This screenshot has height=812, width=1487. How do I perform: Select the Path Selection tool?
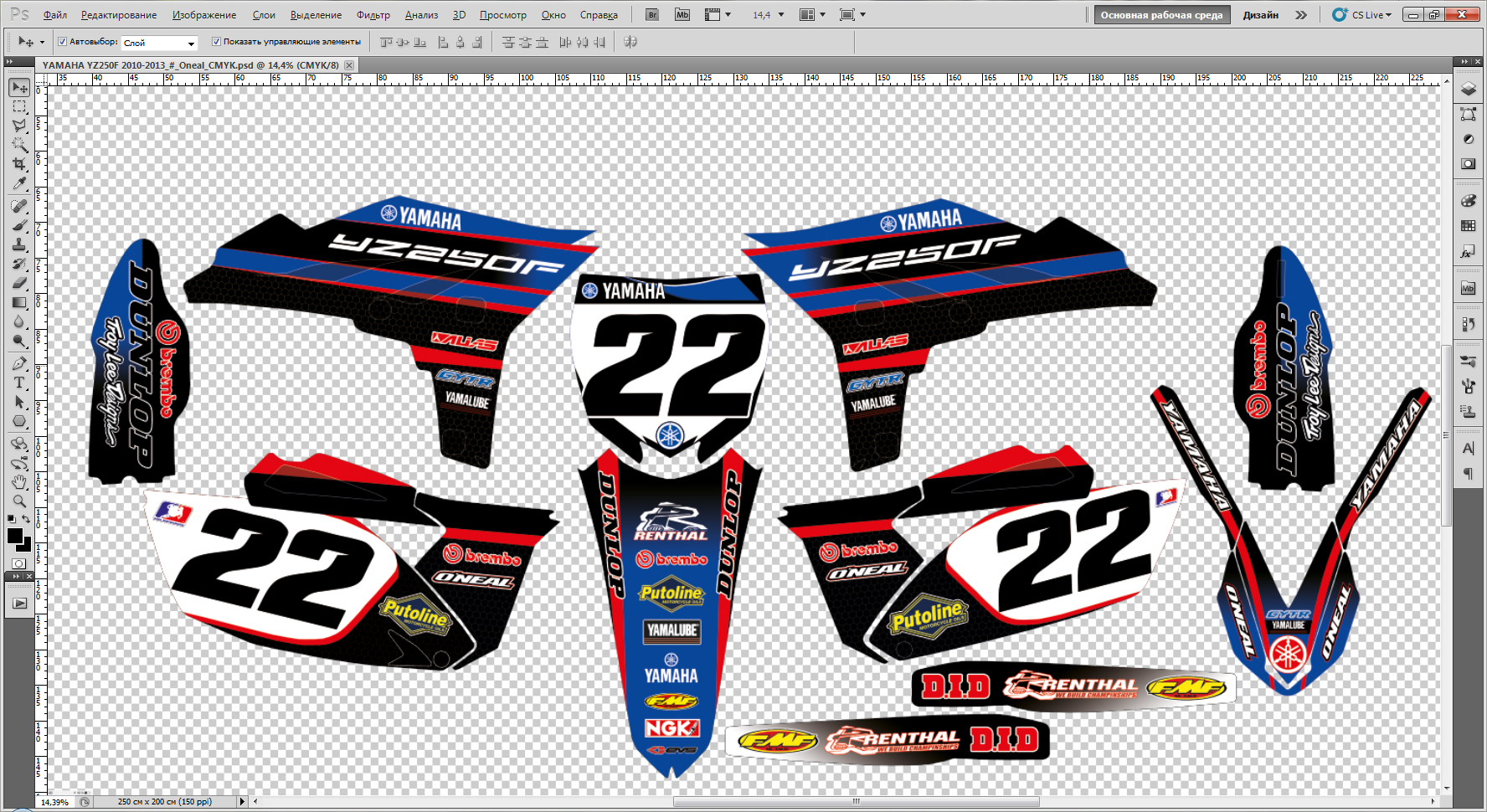click(x=19, y=402)
